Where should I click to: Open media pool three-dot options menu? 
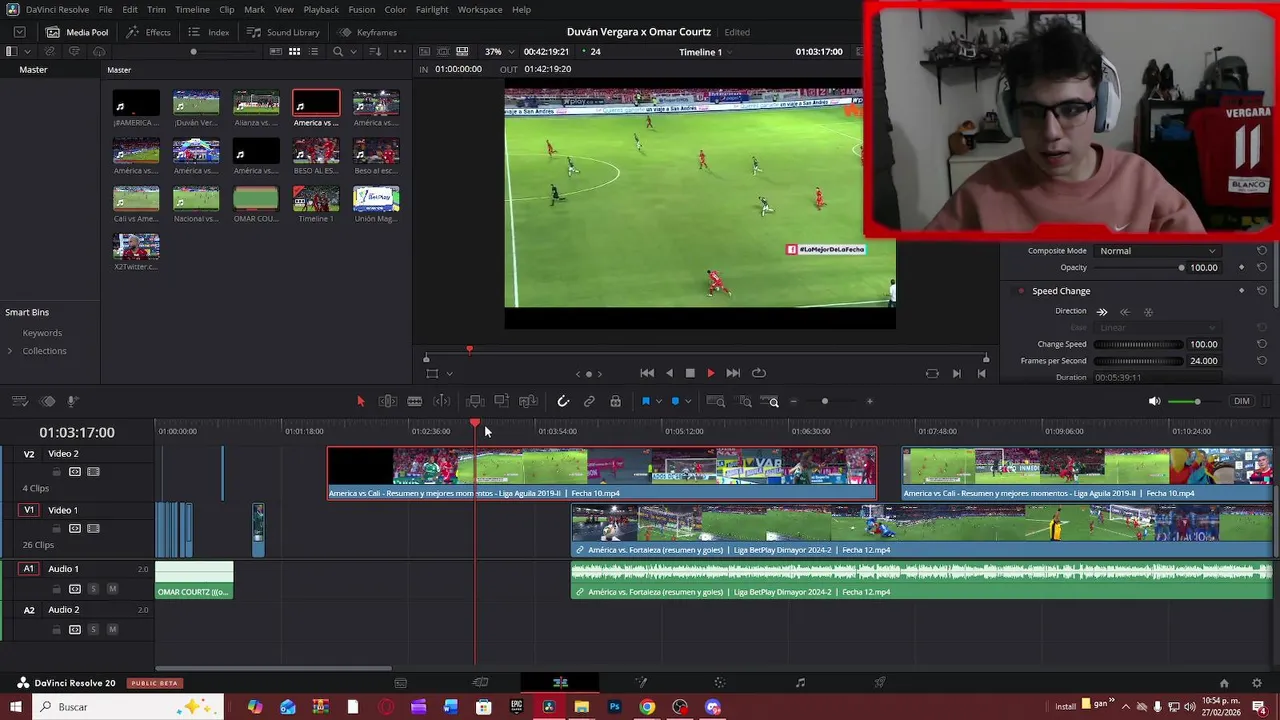tap(400, 51)
